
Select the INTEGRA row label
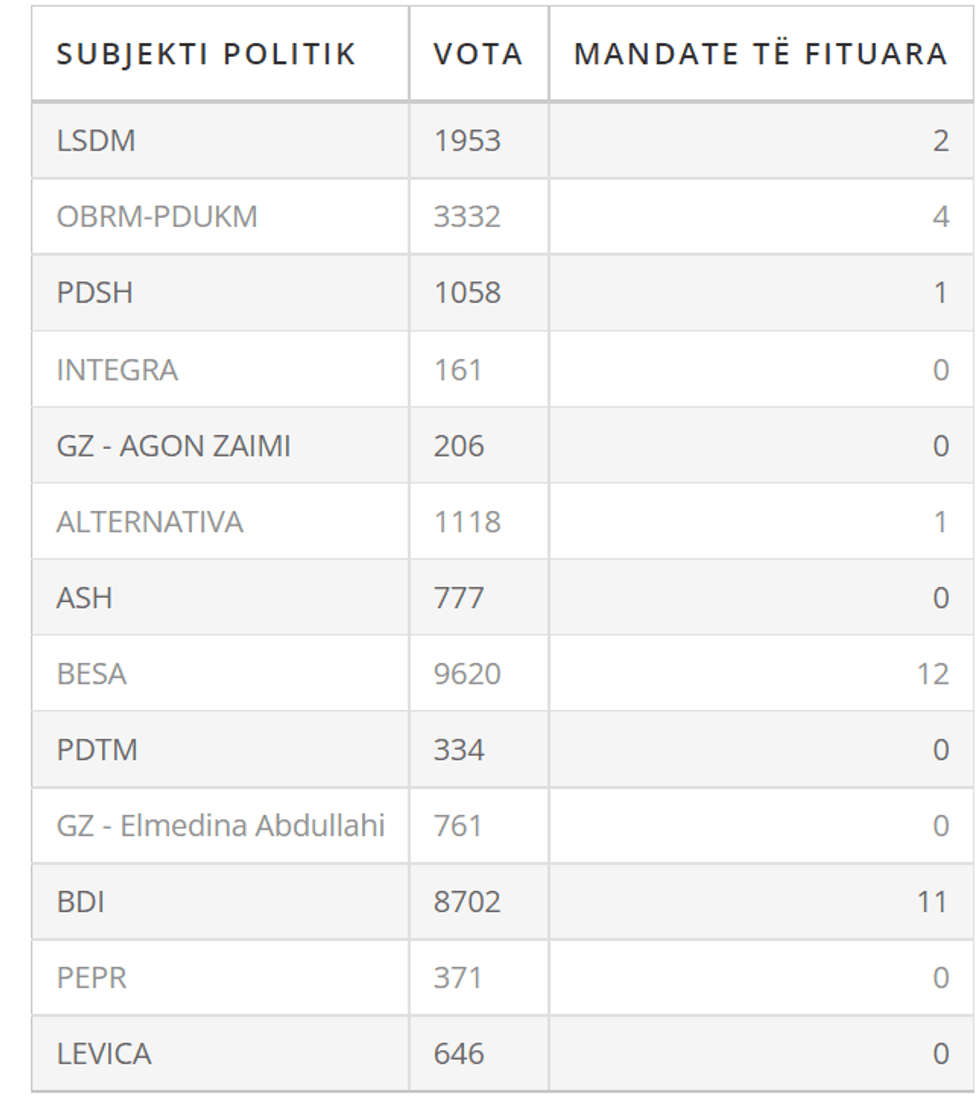click(117, 370)
